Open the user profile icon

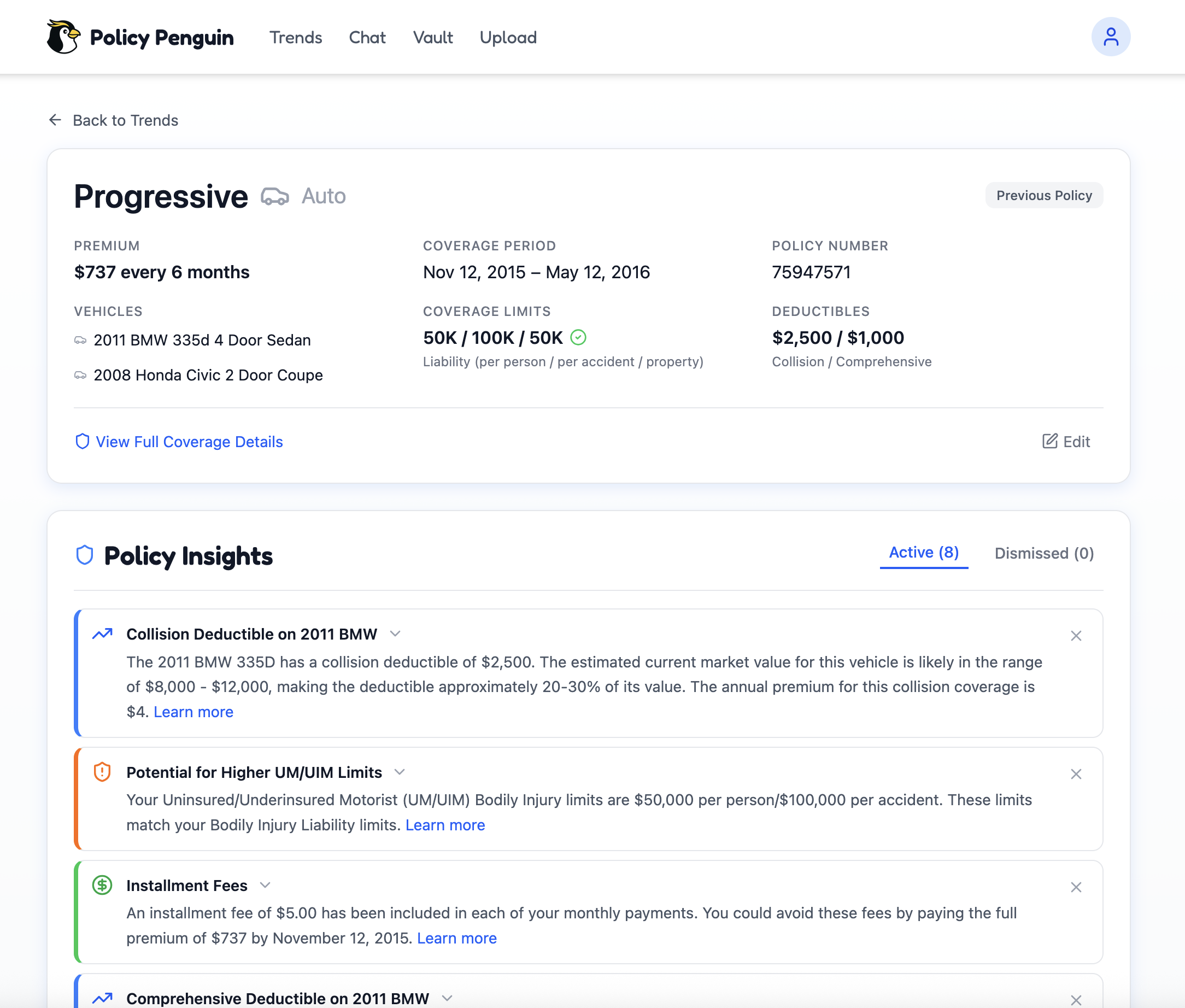point(1111,36)
